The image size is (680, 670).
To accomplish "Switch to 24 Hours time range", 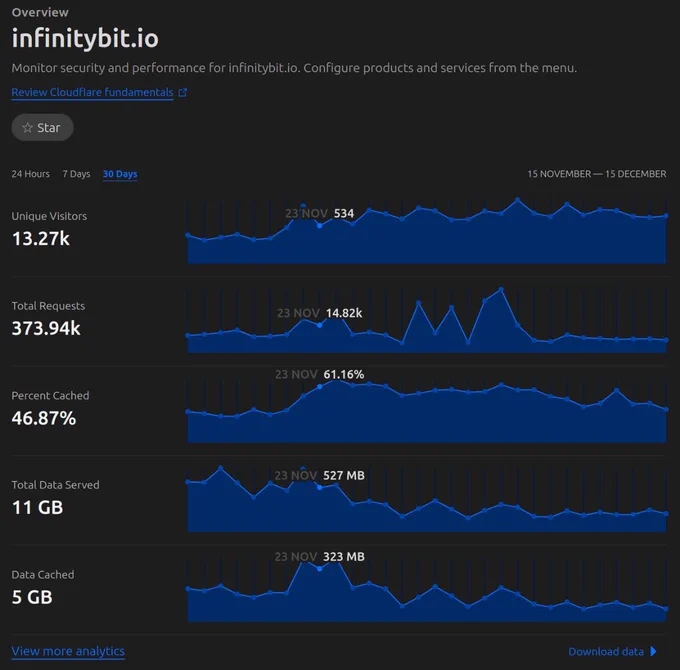I will pyautogui.click(x=30, y=174).
